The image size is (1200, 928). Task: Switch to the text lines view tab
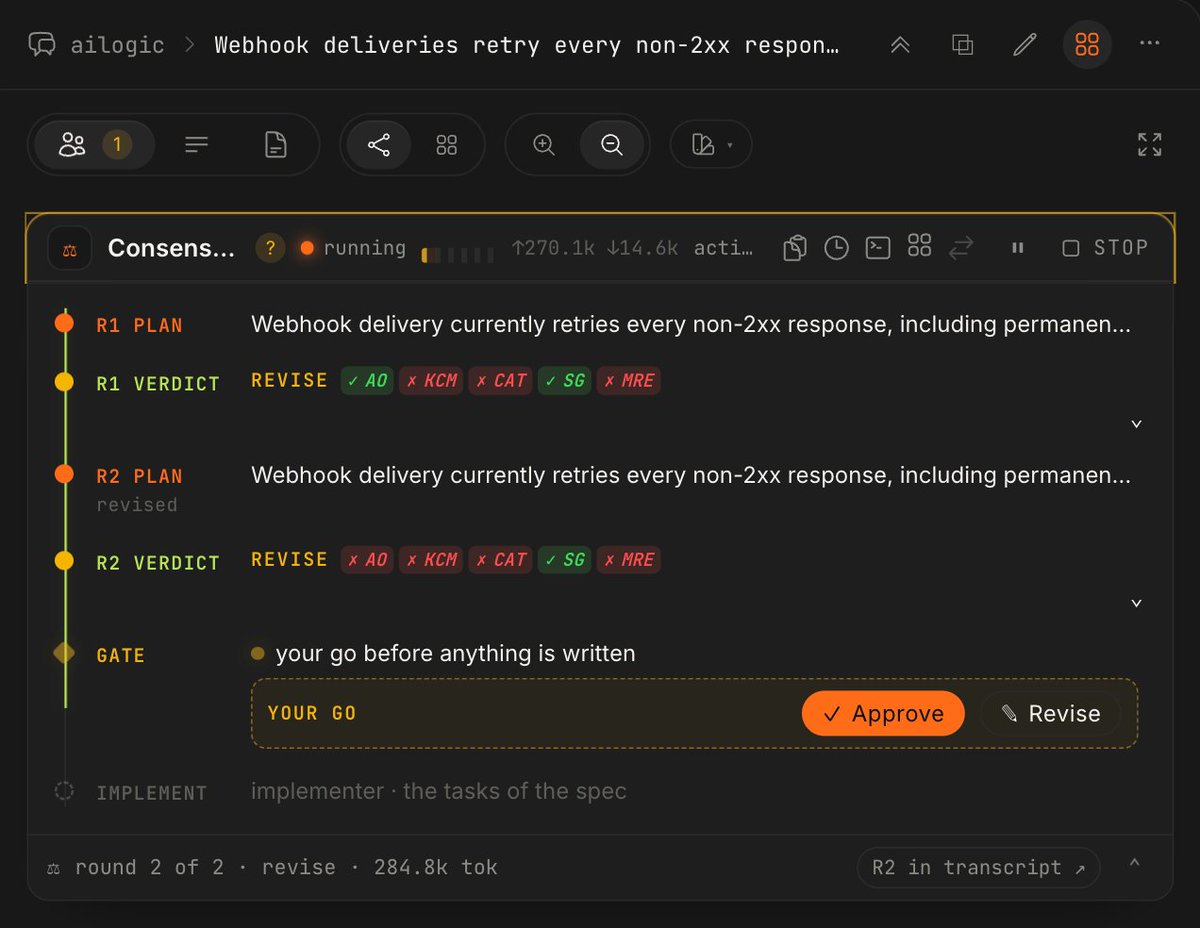pyautogui.click(x=197, y=145)
